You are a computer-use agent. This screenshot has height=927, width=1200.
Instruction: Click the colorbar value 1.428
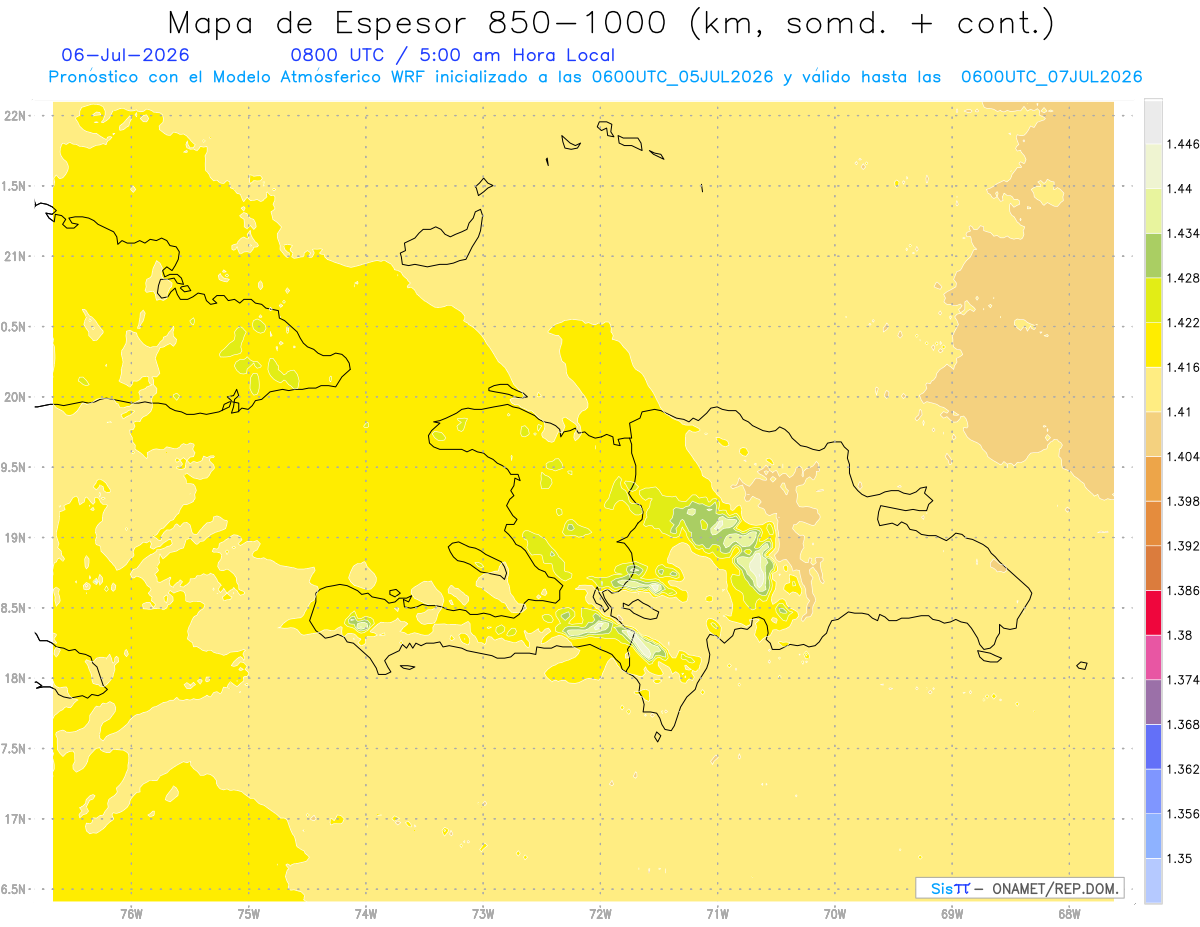coord(1182,278)
